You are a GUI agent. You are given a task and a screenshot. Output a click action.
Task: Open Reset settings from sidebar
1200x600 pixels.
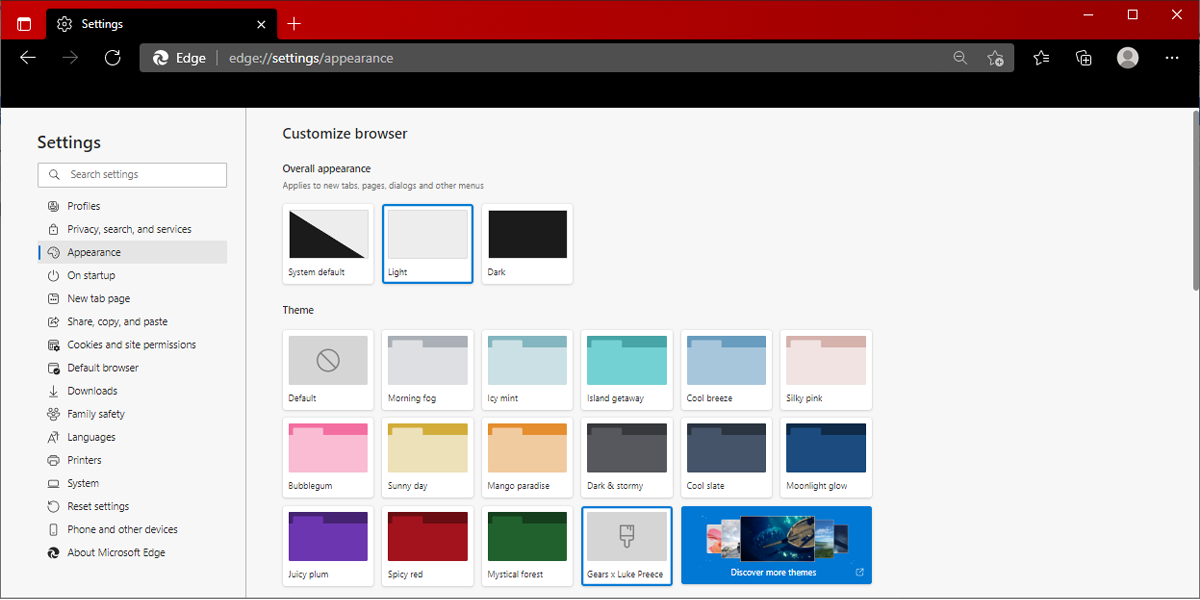point(94,506)
